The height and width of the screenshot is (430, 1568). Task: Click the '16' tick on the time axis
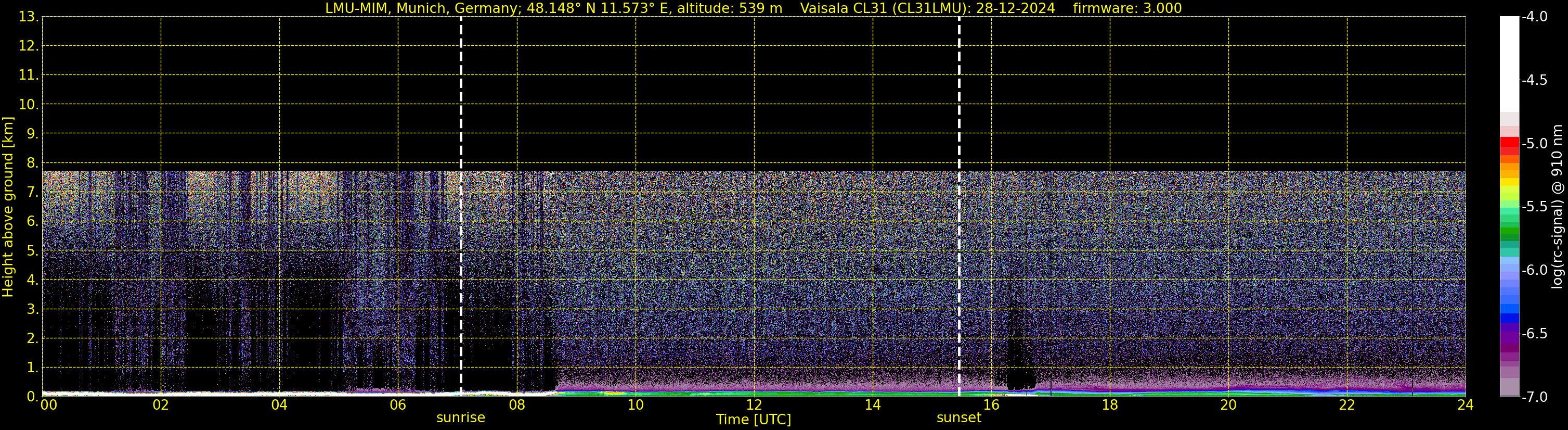click(991, 405)
